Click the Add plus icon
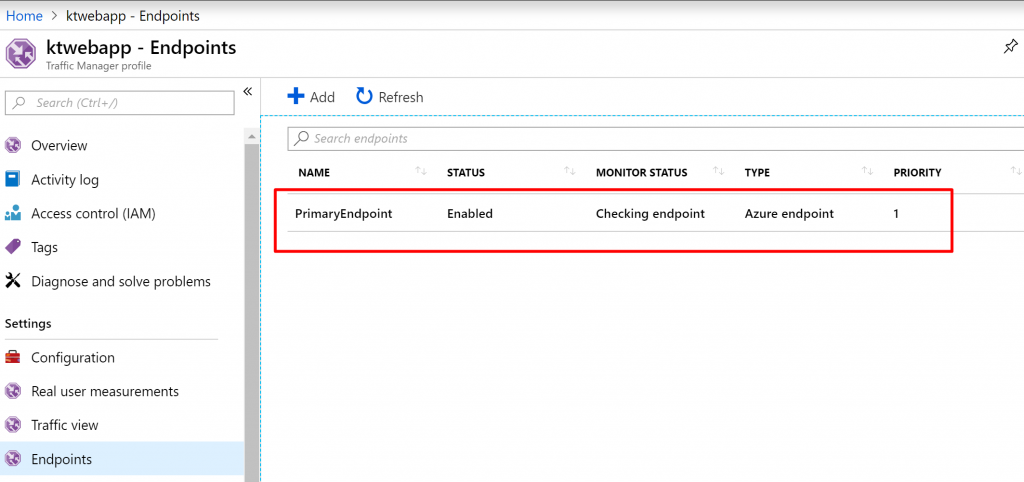Screen dimensions: 1024x482 click(x=296, y=97)
